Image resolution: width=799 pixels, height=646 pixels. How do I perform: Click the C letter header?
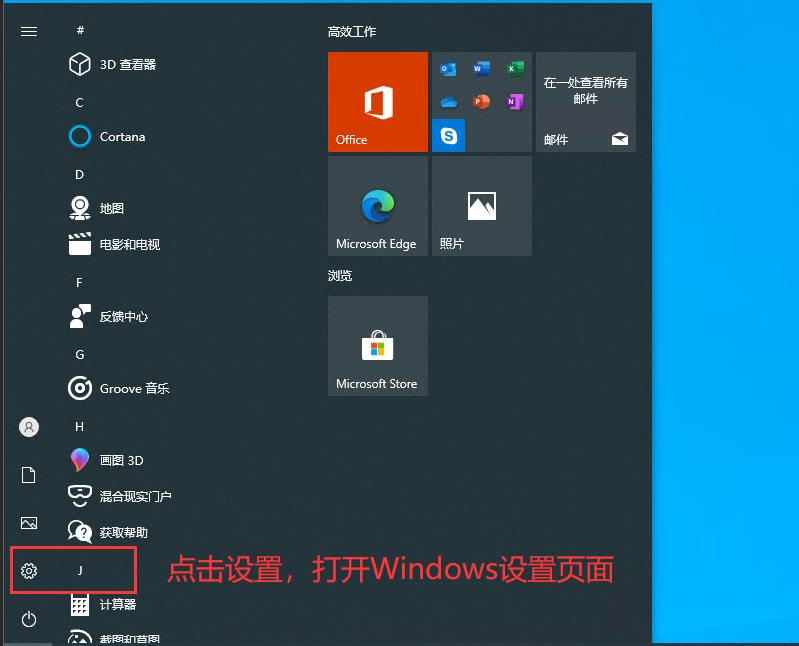[79, 102]
